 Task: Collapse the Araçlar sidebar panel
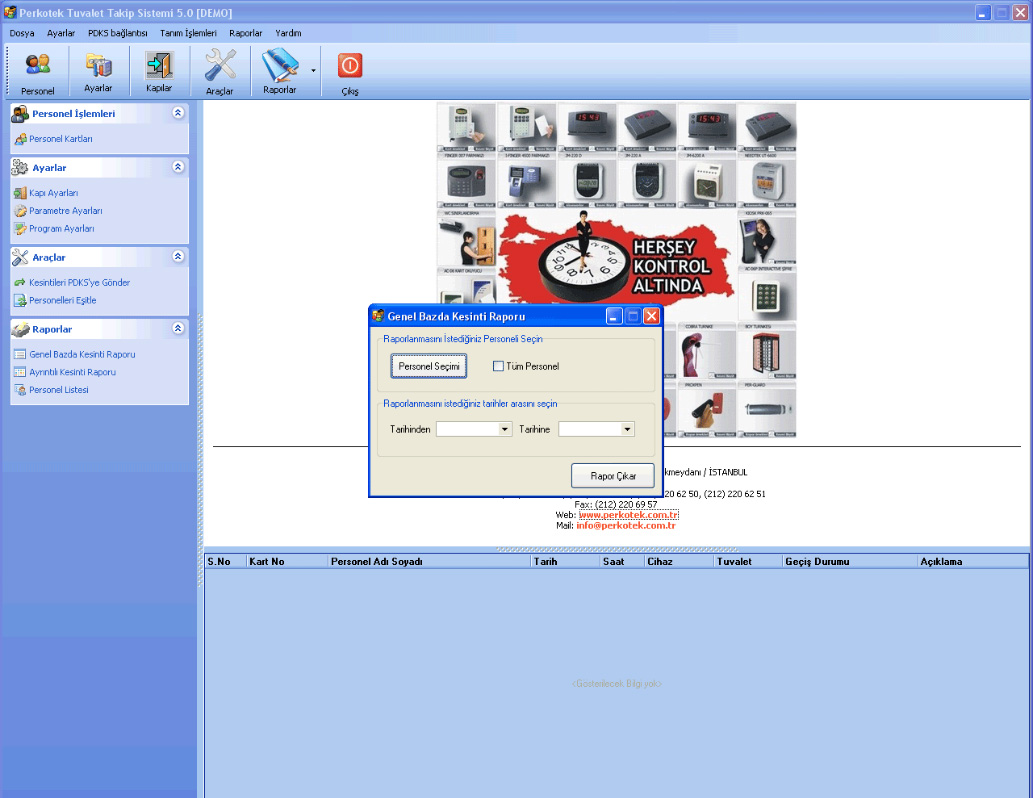pos(178,257)
